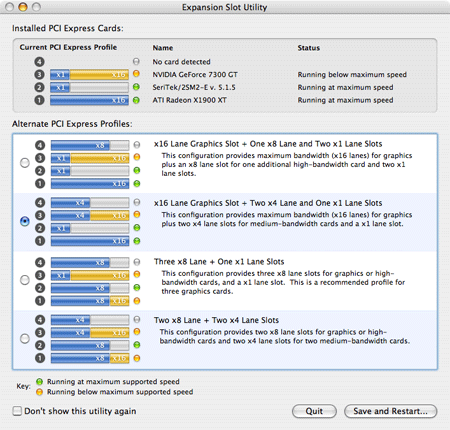Click the slot 4 number badge in Current PCI Express Profile

(x=39, y=62)
